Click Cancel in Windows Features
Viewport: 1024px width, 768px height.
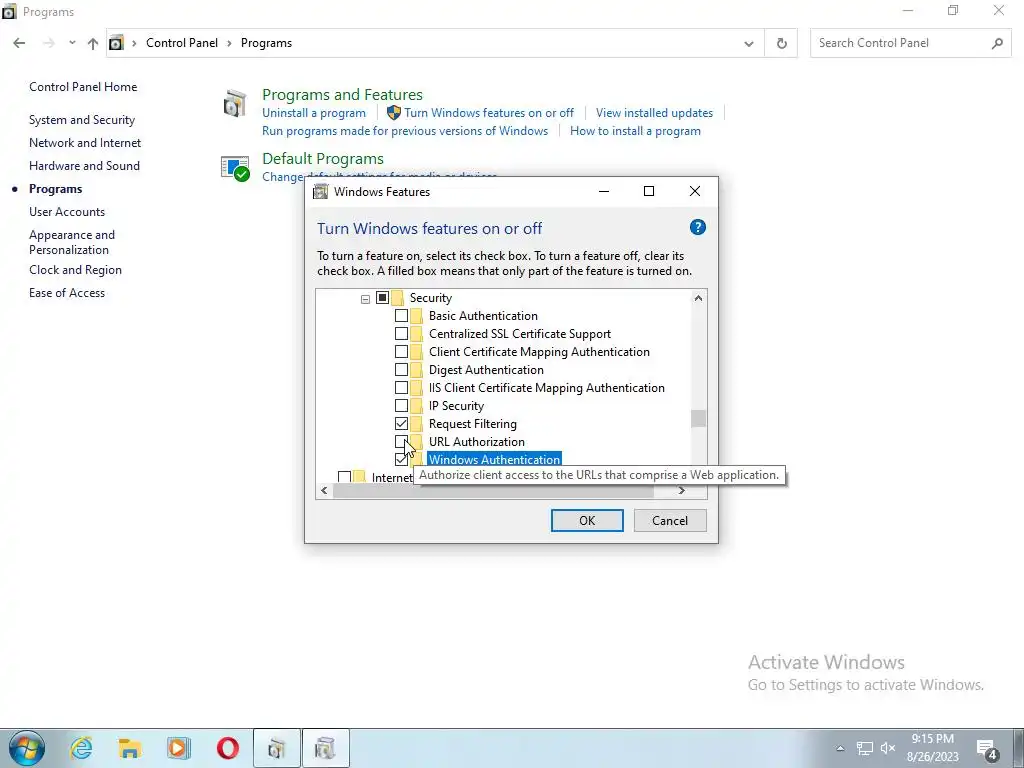point(670,520)
